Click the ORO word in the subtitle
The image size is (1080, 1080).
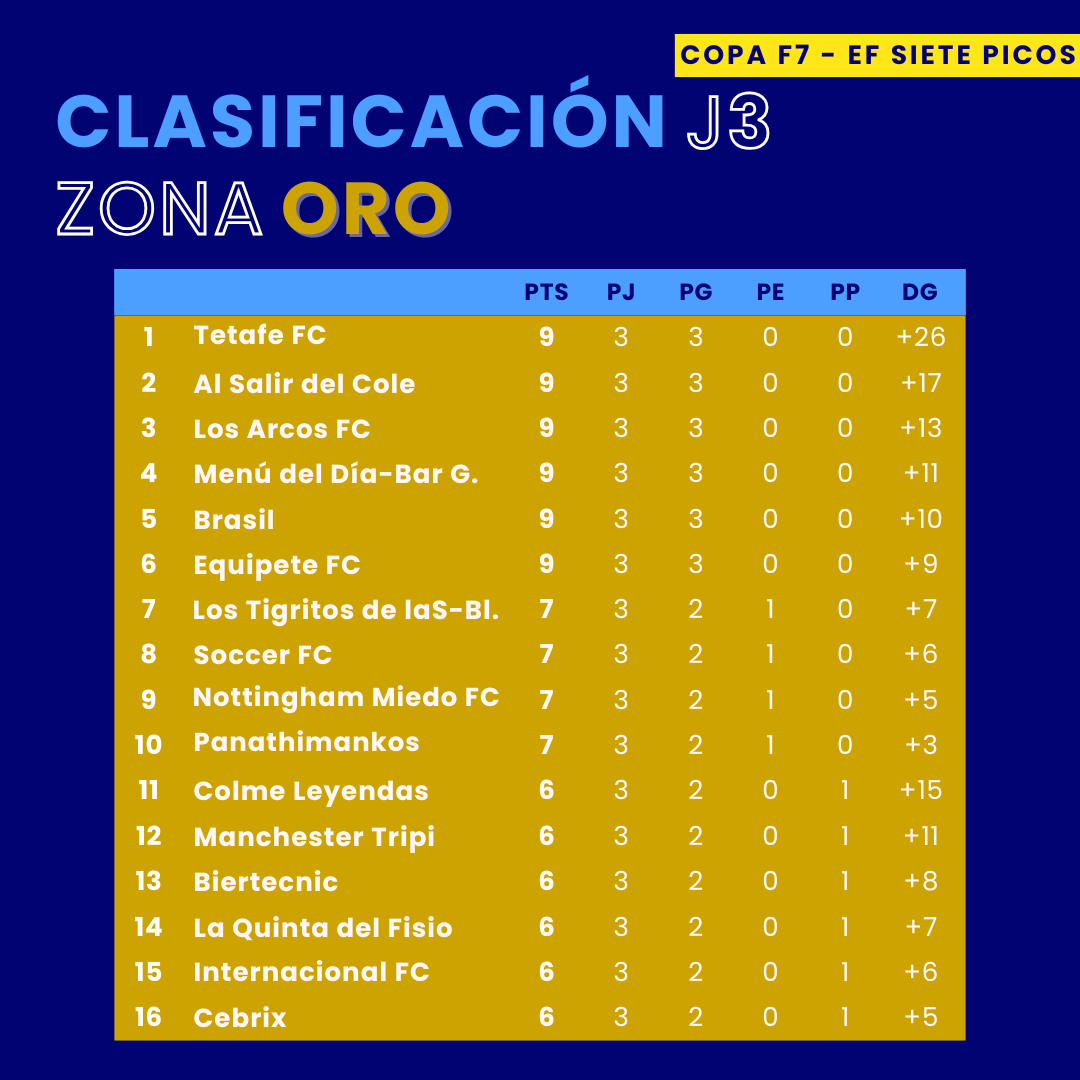pyautogui.click(x=365, y=211)
